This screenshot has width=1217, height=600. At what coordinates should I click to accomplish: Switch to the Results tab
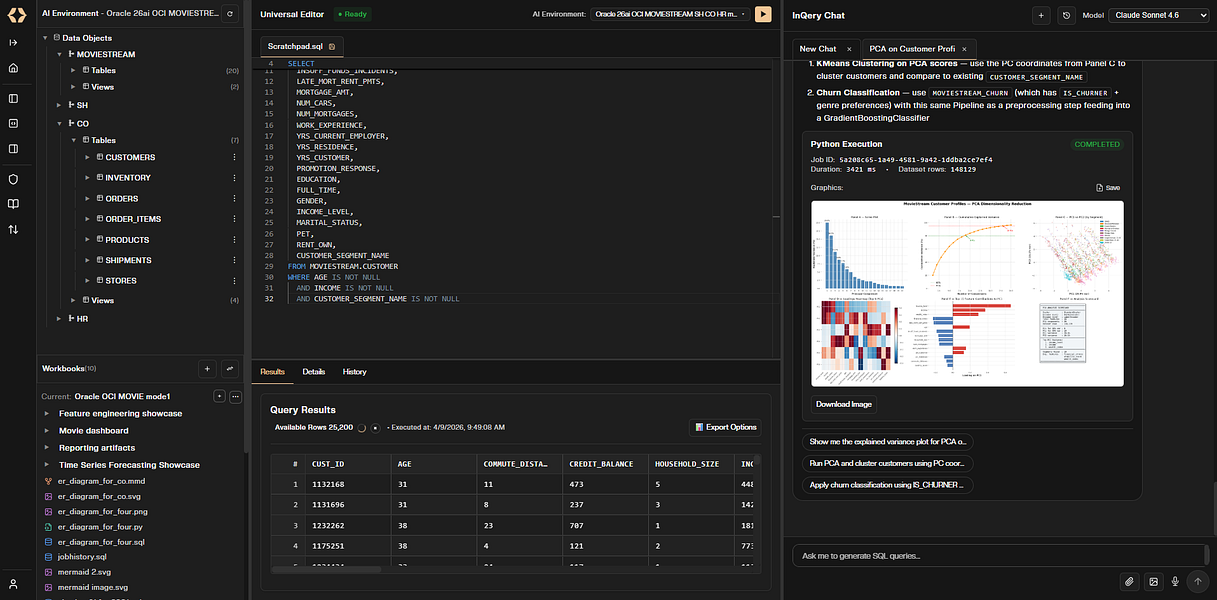click(273, 371)
